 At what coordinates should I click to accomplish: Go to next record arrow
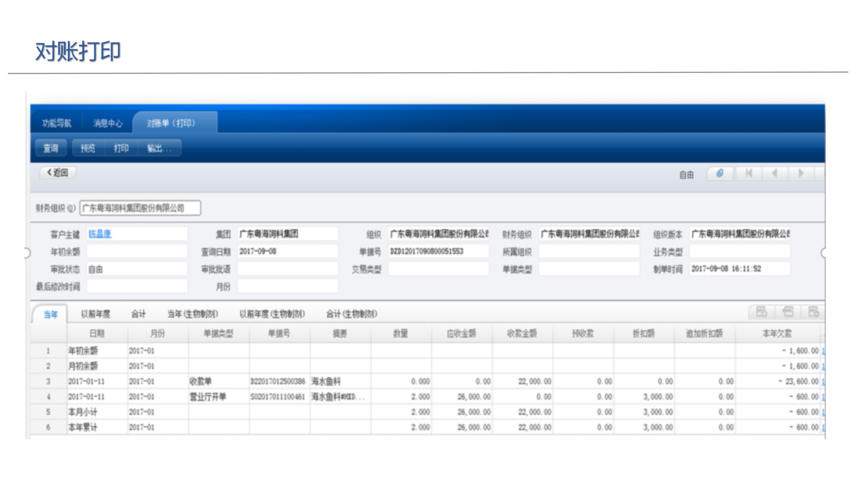[x=801, y=173]
